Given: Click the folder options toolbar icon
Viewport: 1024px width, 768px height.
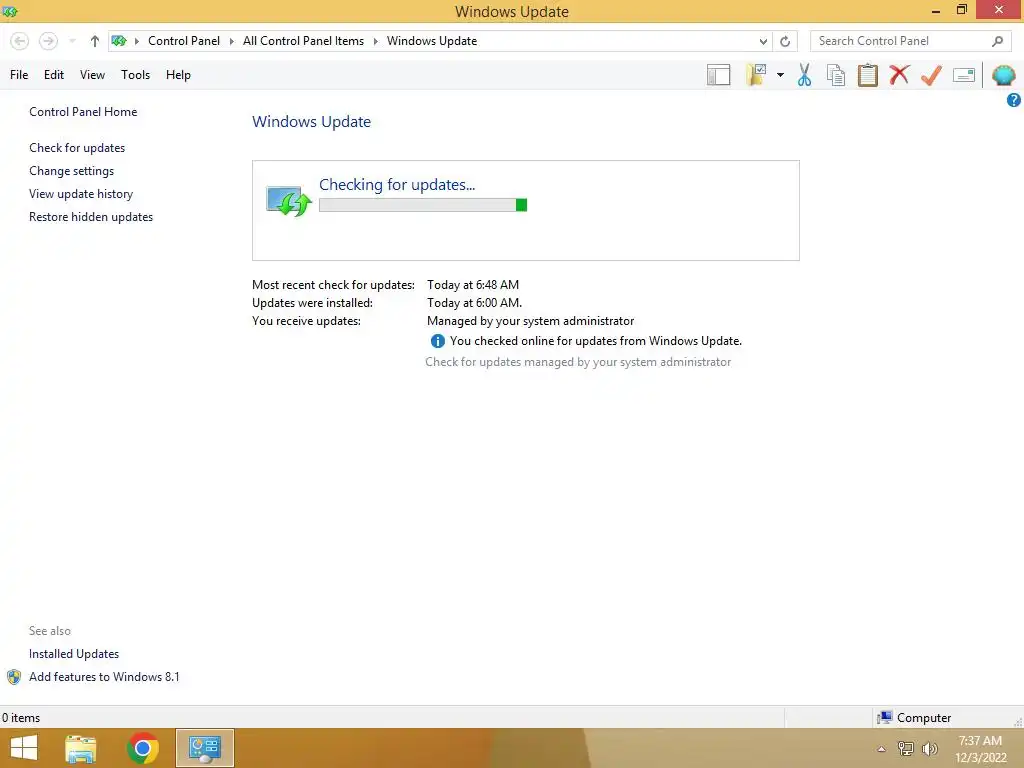Looking at the screenshot, I should 756,75.
